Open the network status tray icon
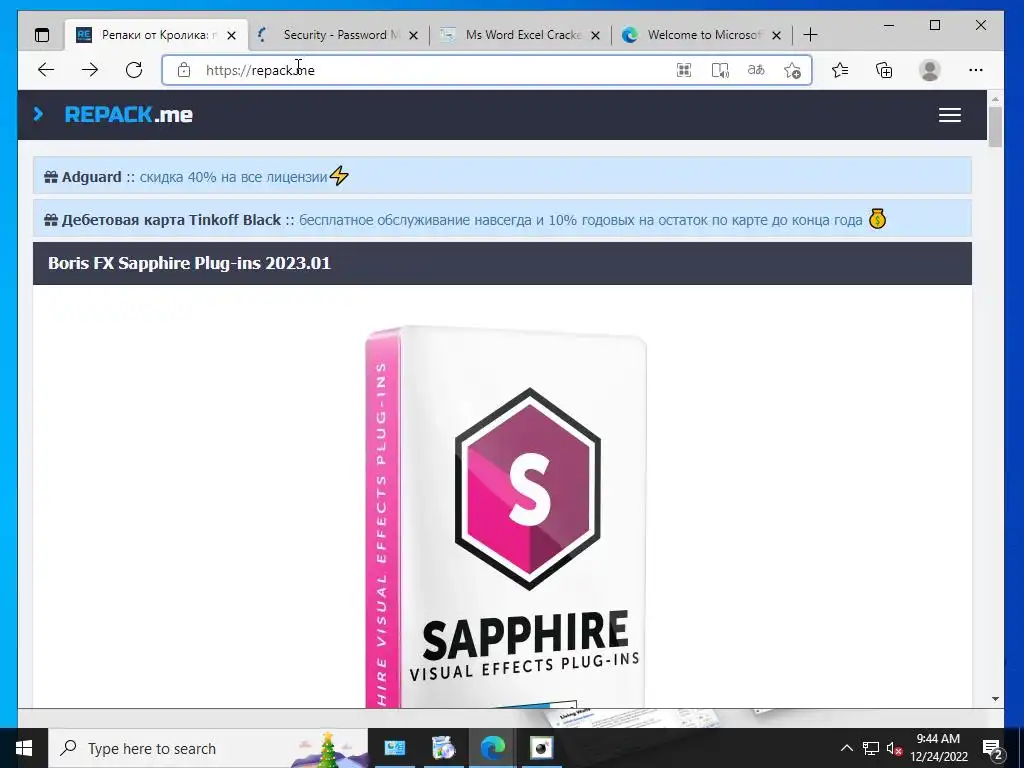 871,748
